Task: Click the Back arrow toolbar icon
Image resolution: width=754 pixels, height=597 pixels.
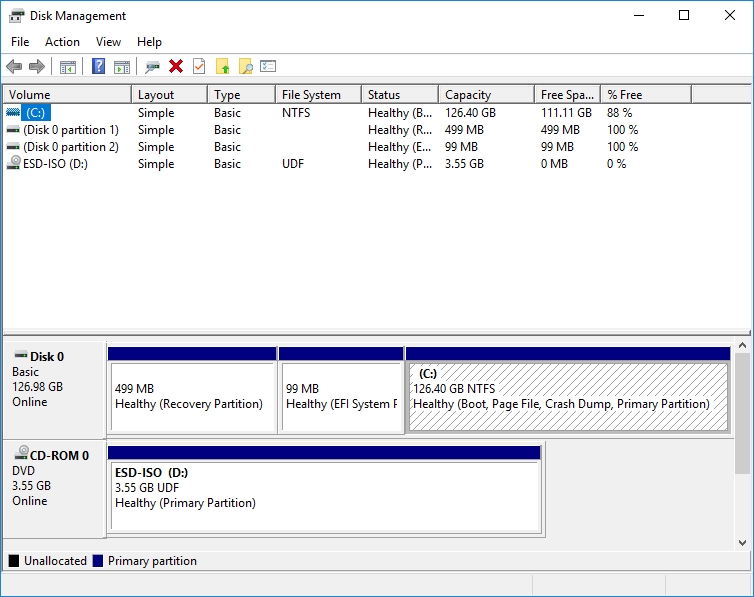Action: [14, 66]
